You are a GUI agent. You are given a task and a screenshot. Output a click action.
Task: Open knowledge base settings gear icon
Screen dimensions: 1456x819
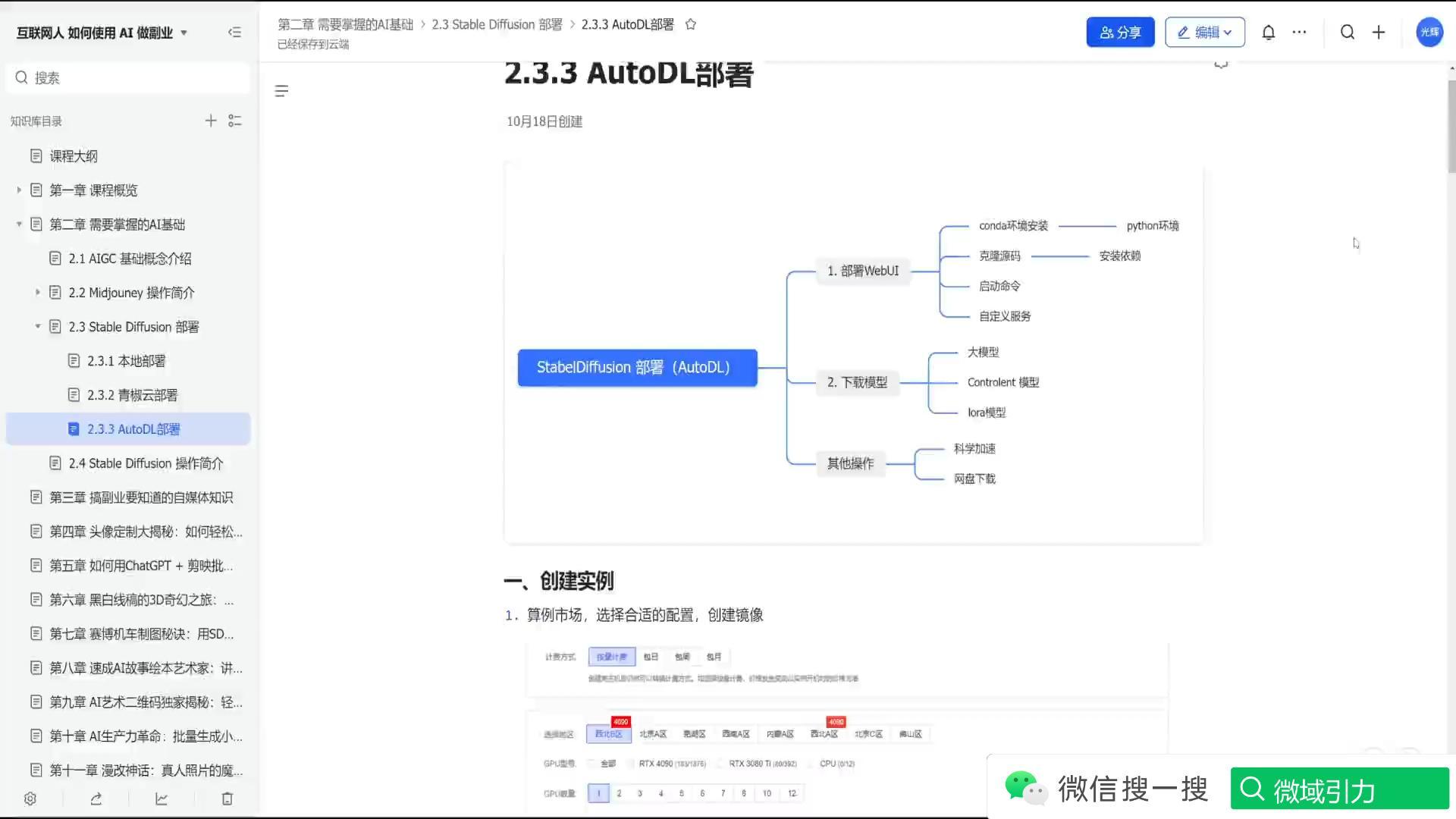[30, 799]
